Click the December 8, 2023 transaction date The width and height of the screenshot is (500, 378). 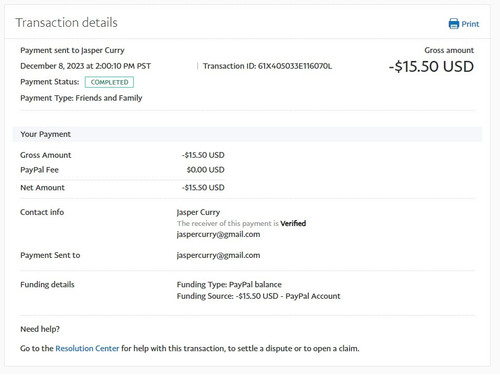85,66
